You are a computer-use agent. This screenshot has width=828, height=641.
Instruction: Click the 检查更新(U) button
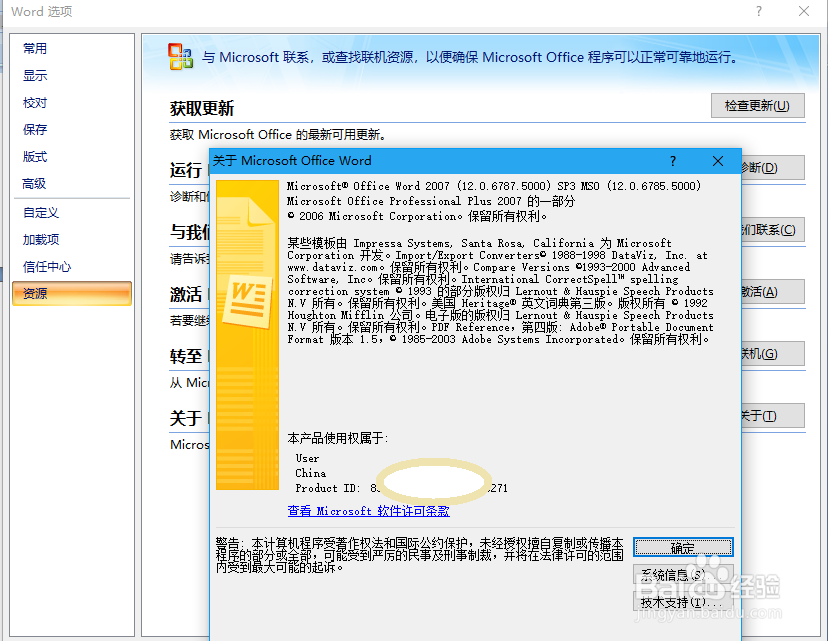[757, 106]
